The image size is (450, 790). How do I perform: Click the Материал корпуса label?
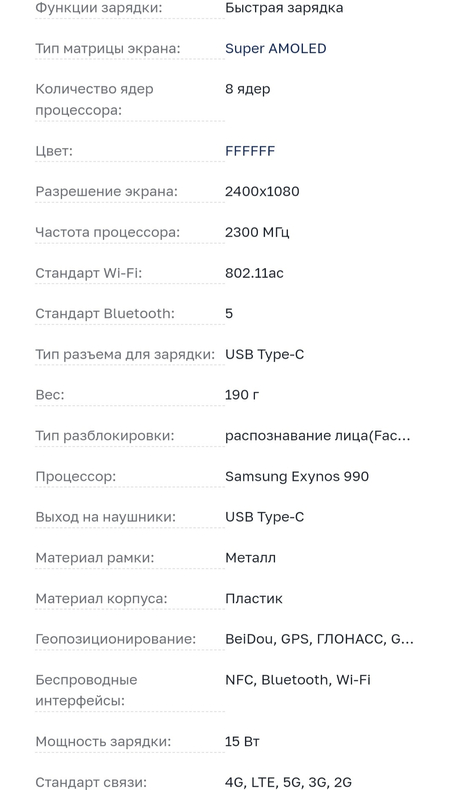[x=101, y=599]
